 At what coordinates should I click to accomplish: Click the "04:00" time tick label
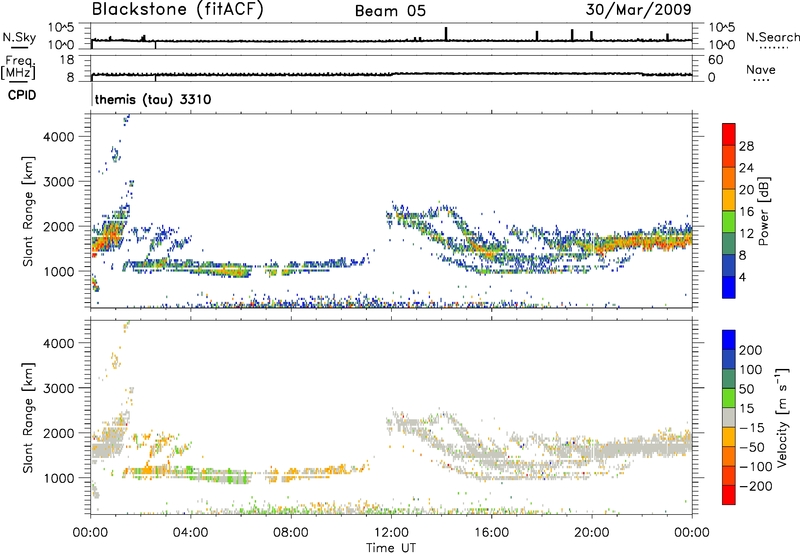[x=190, y=533]
